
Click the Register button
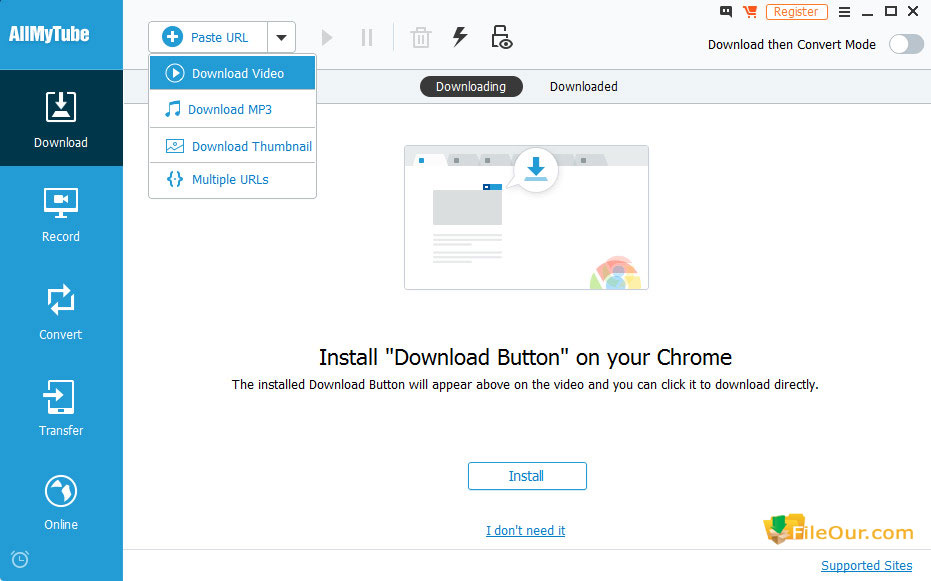pyautogui.click(x=796, y=12)
